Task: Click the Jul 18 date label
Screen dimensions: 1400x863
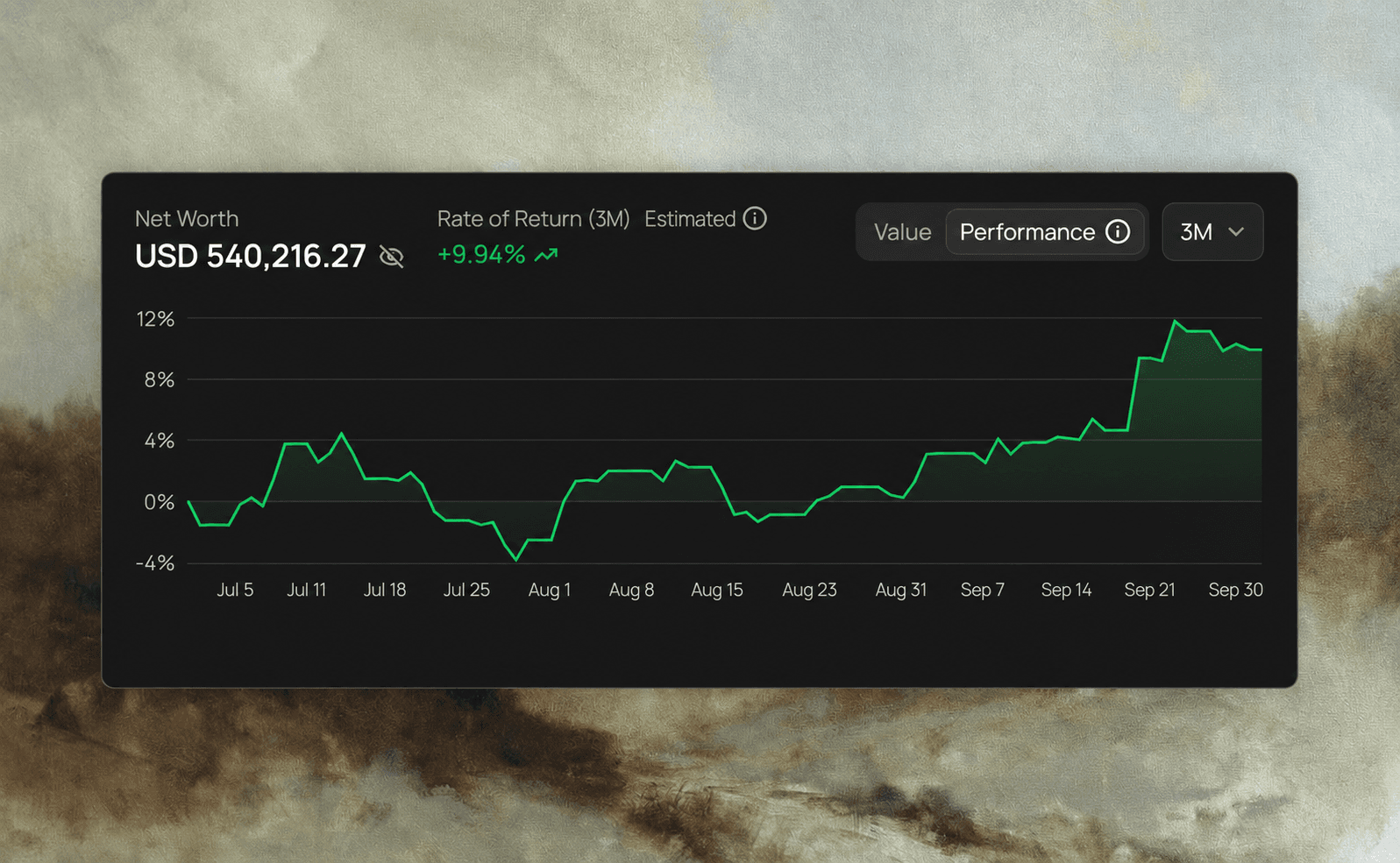Action: click(385, 590)
